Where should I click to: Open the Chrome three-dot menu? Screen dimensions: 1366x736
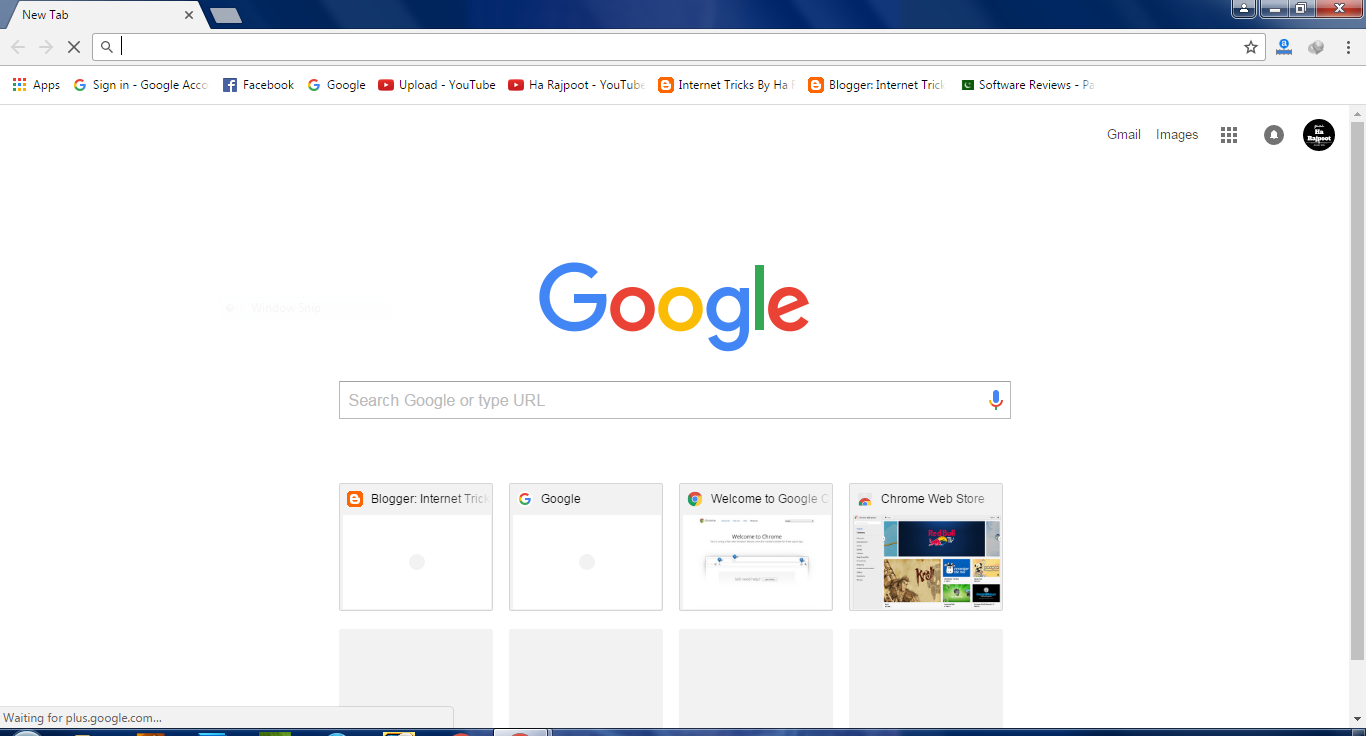(1348, 47)
